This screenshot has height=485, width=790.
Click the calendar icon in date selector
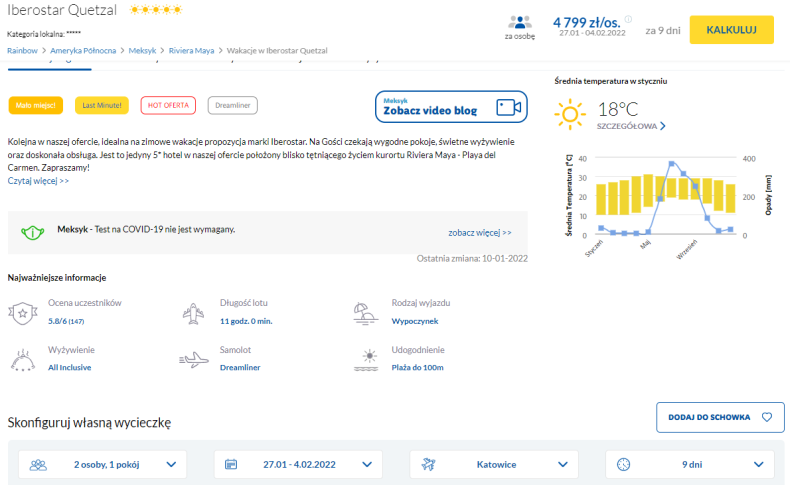[231, 464]
